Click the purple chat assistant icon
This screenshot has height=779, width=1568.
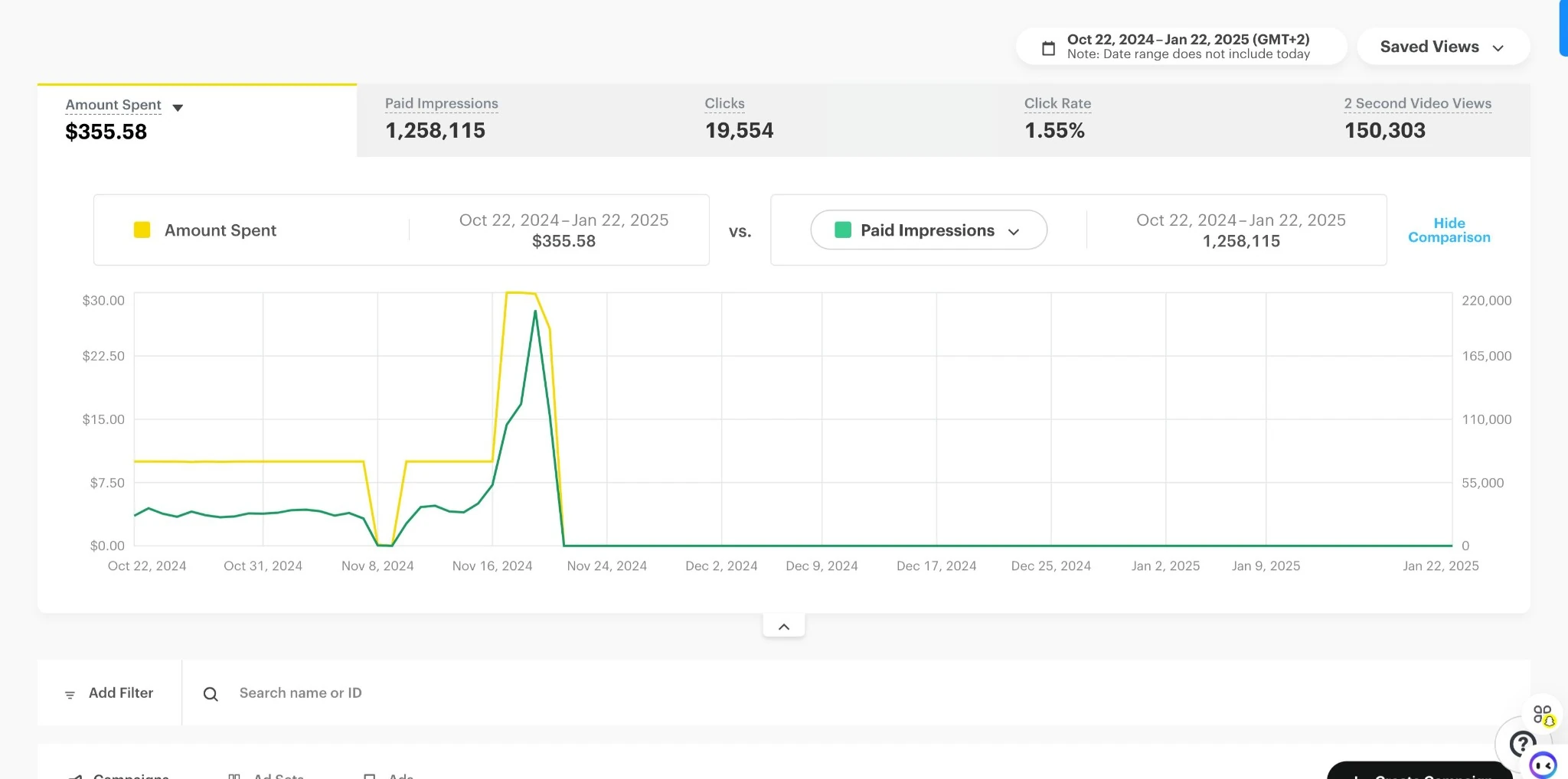[1543, 764]
